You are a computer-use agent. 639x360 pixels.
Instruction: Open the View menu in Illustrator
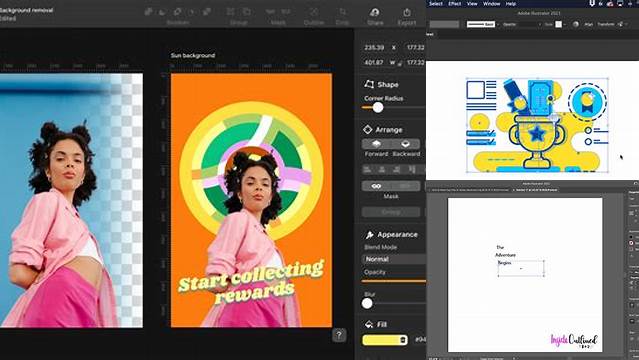click(x=472, y=4)
